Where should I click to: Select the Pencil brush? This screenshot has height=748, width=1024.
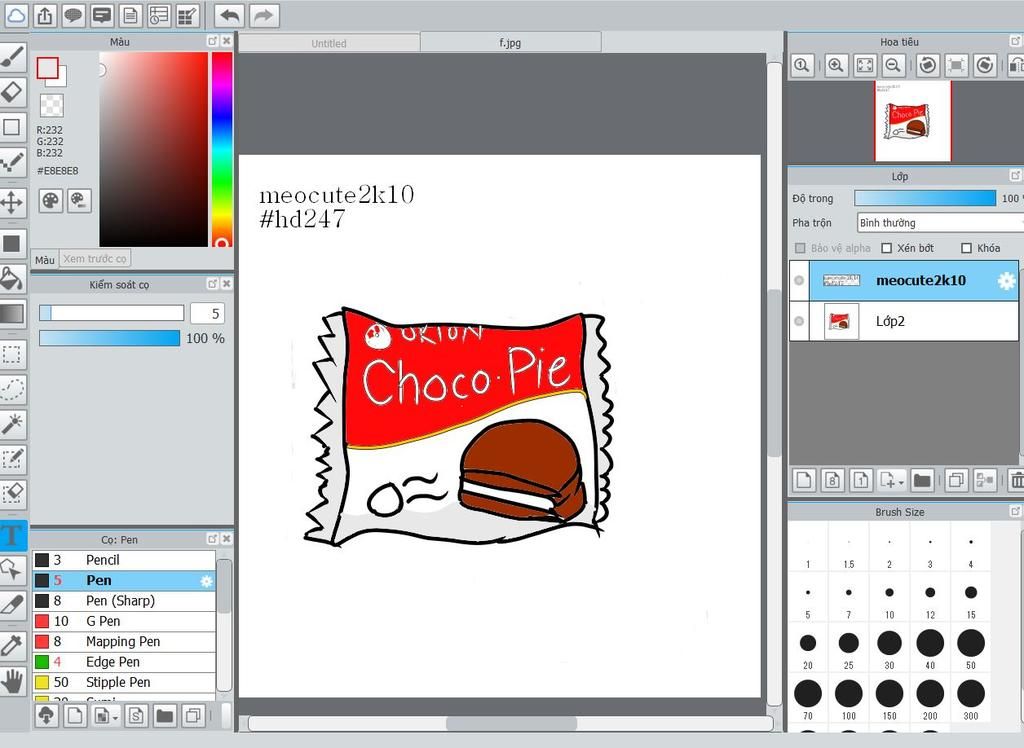[x=124, y=560]
